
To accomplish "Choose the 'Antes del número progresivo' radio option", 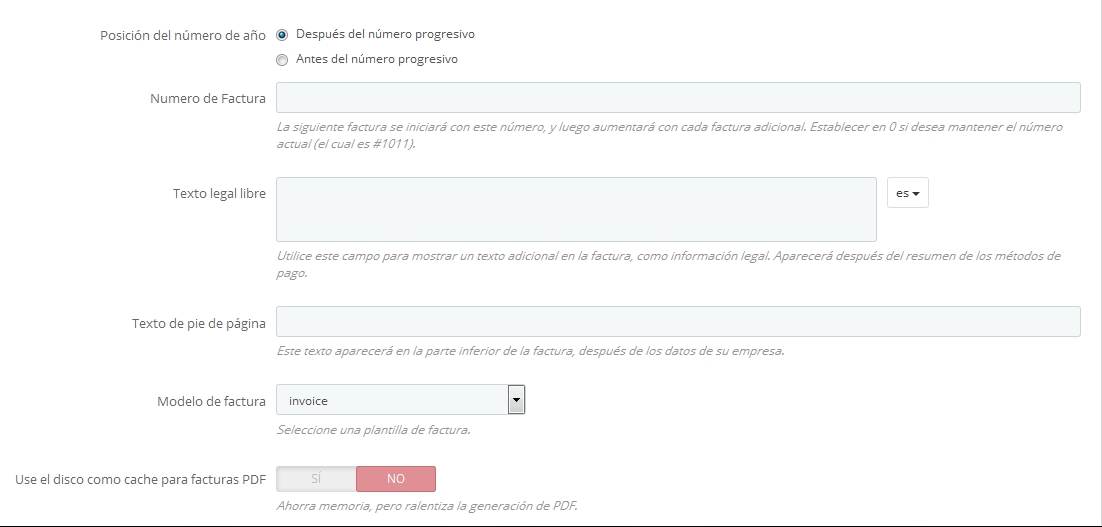I will pyautogui.click(x=282, y=60).
